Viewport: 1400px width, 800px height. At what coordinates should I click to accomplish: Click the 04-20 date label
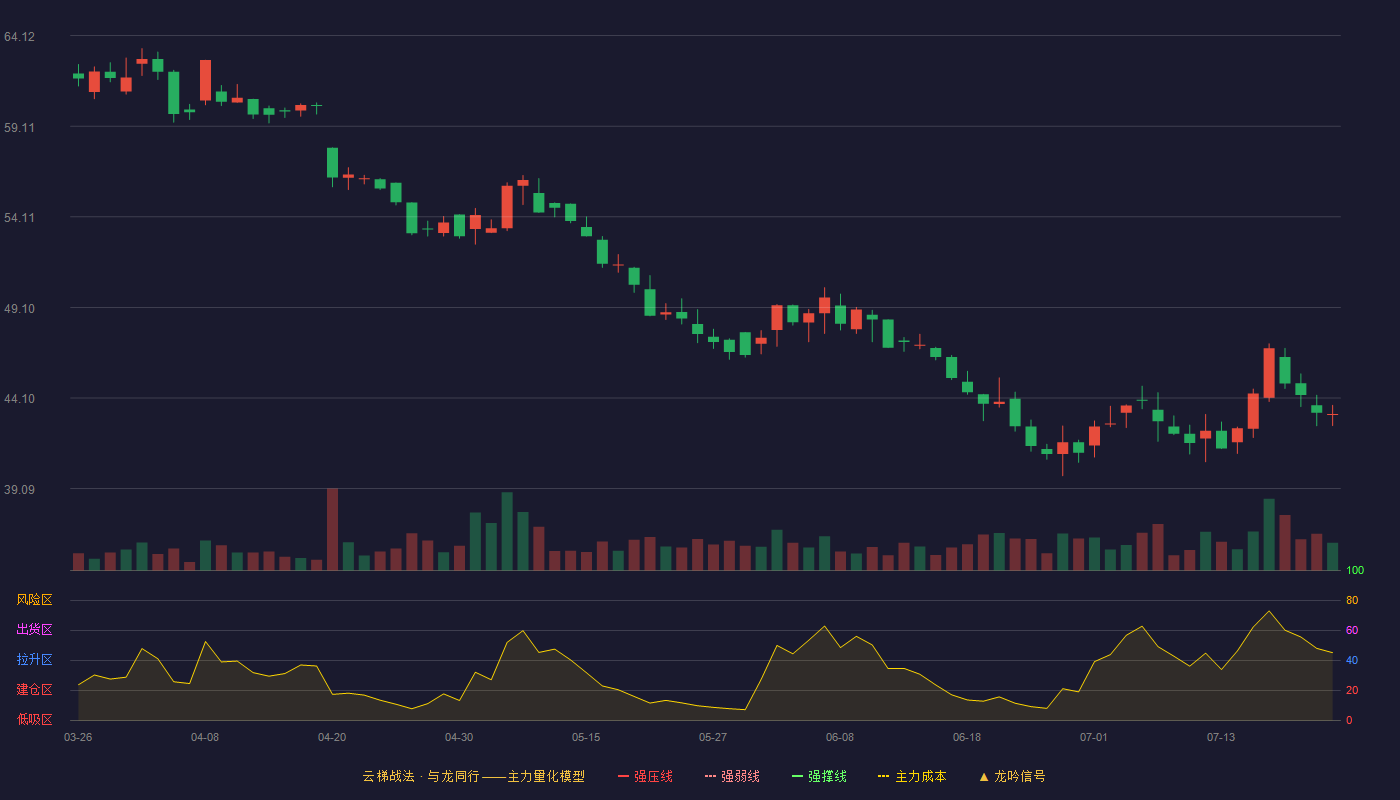pyautogui.click(x=332, y=737)
